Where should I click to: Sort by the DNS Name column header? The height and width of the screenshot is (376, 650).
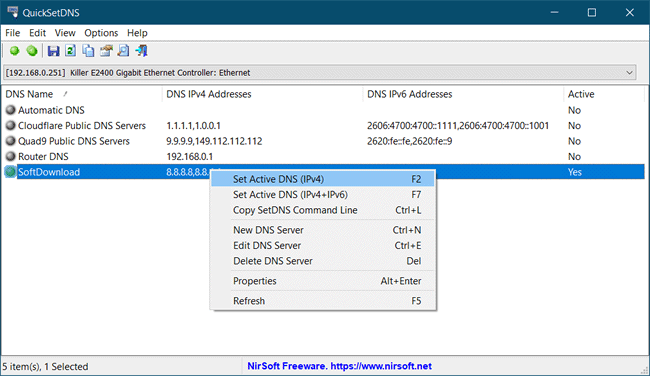(82, 94)
